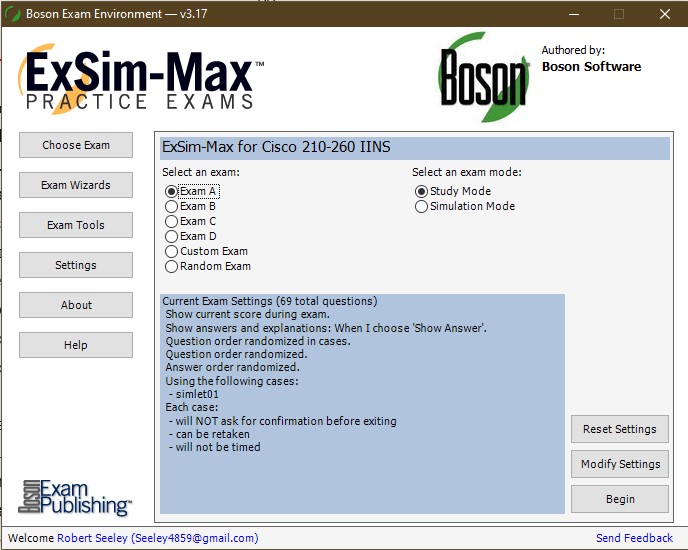Enable Study Mode exam mode
The width and height of the screenshot is (688, 550).
point(421,191)
